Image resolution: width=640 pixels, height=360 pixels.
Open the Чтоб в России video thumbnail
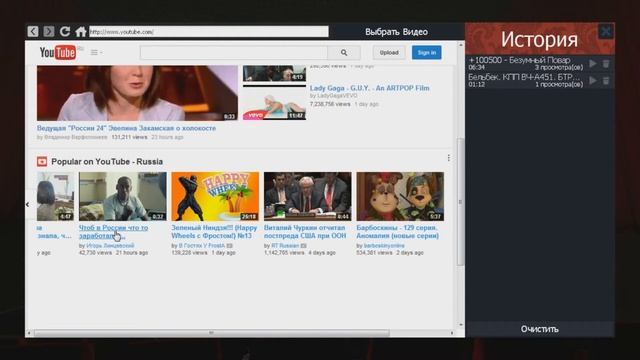coord(122,196)
